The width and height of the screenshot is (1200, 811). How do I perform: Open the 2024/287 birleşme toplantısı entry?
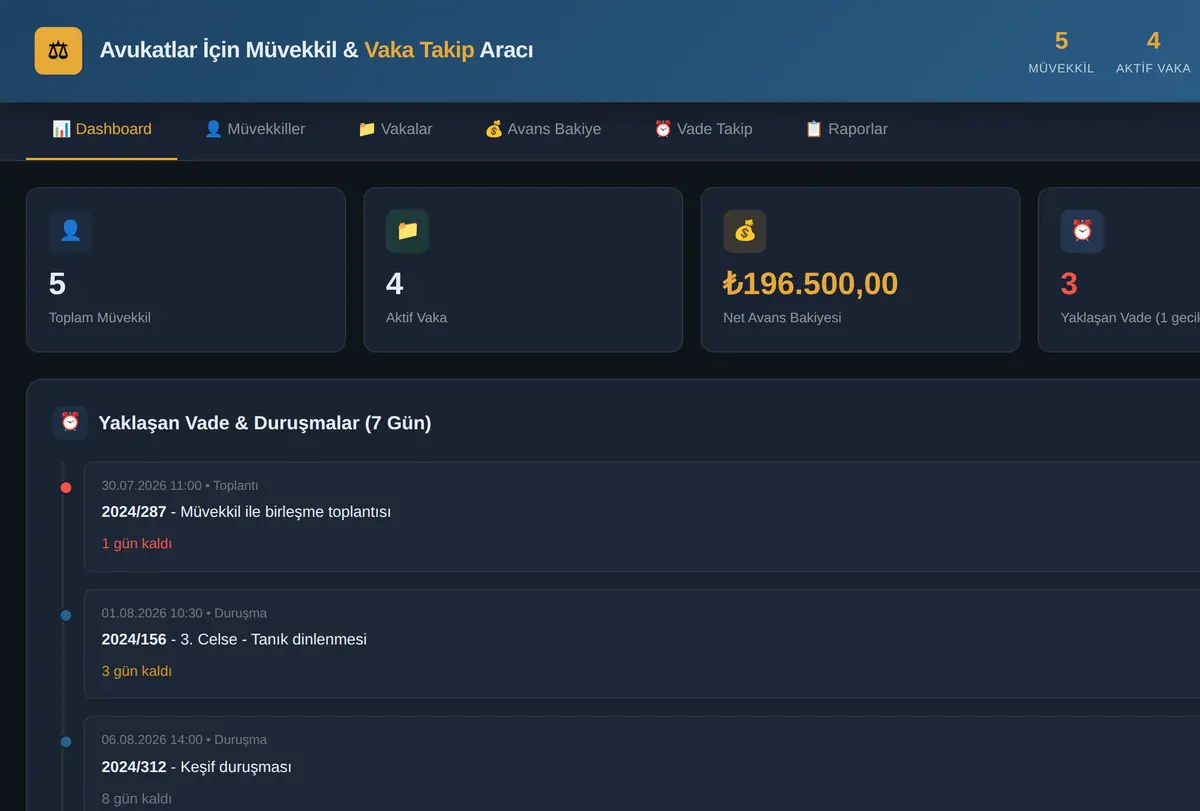click(642, 516)
